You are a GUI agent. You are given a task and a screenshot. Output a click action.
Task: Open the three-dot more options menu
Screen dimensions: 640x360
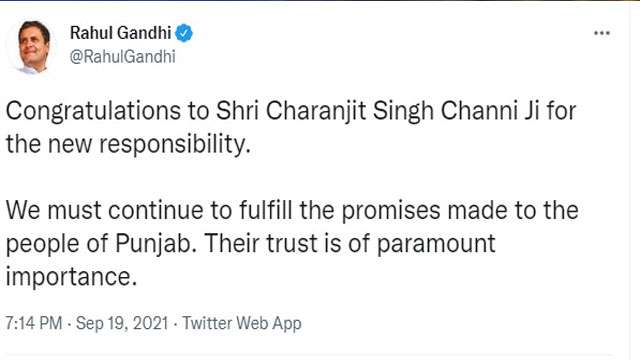[602, 33]
